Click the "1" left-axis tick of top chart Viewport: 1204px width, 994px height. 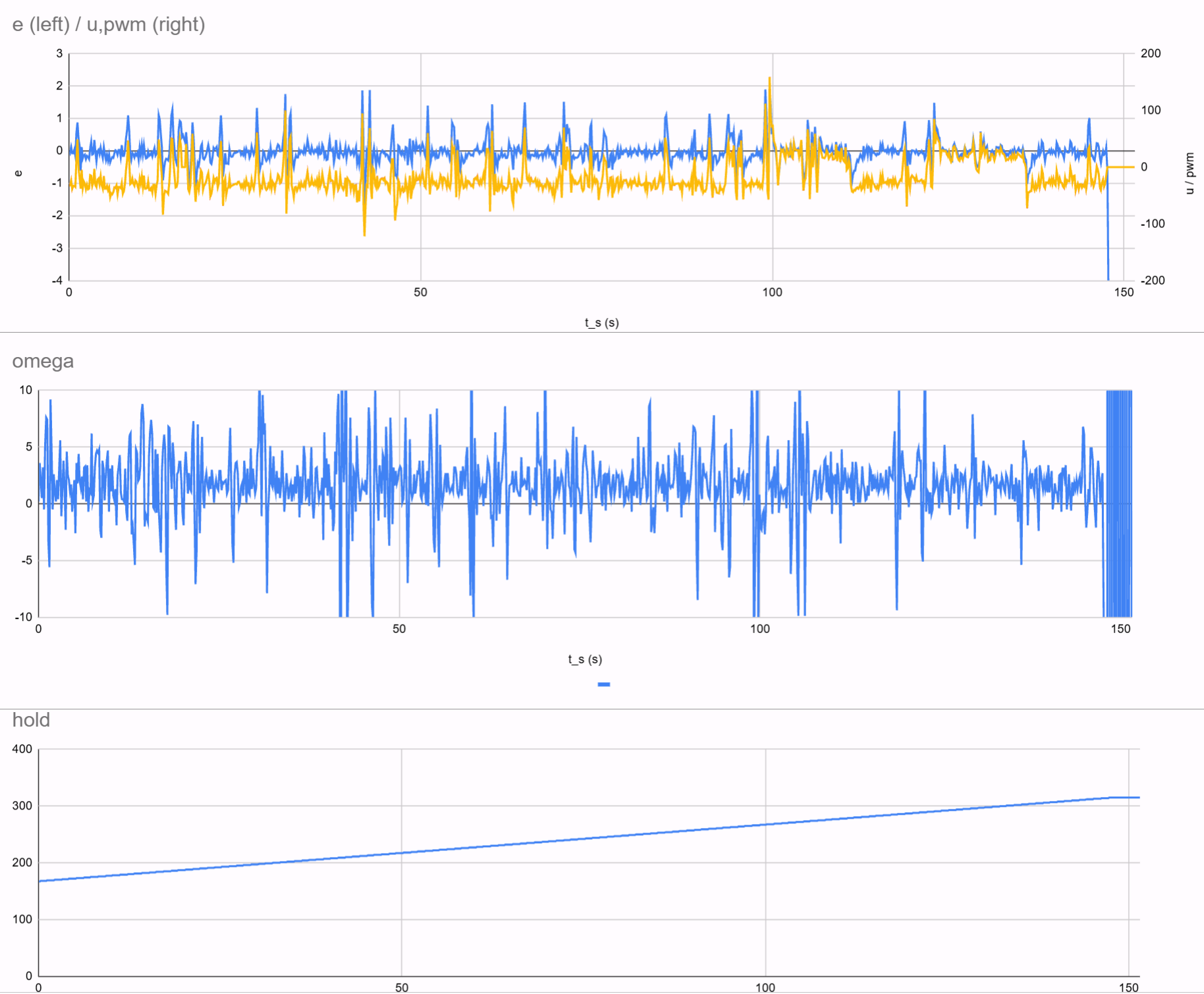[59, 118]
